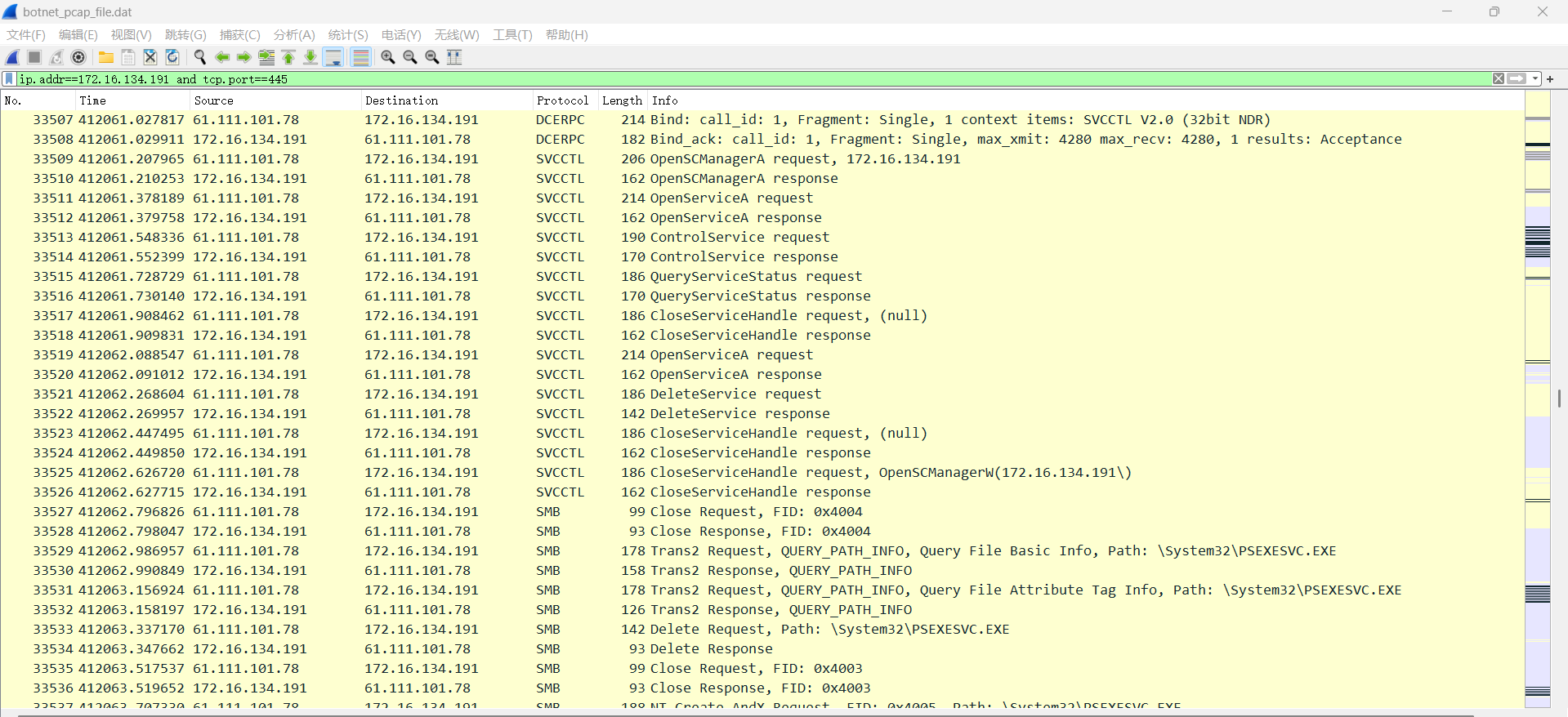Viewport: 1568px width, 717px height.
Task: Reset text to normal size
Action: [x=432, y=57]
